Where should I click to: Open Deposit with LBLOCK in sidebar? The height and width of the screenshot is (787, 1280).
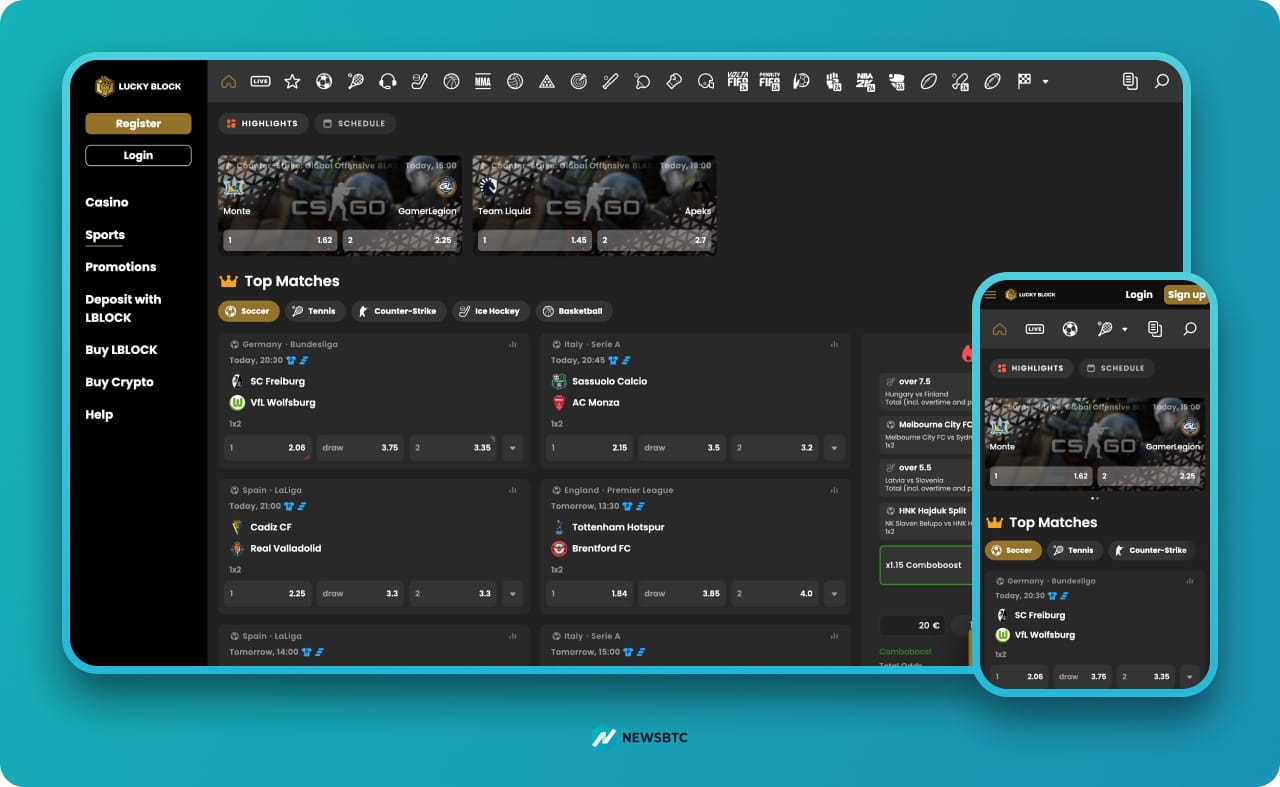click(x=123, y=308)
